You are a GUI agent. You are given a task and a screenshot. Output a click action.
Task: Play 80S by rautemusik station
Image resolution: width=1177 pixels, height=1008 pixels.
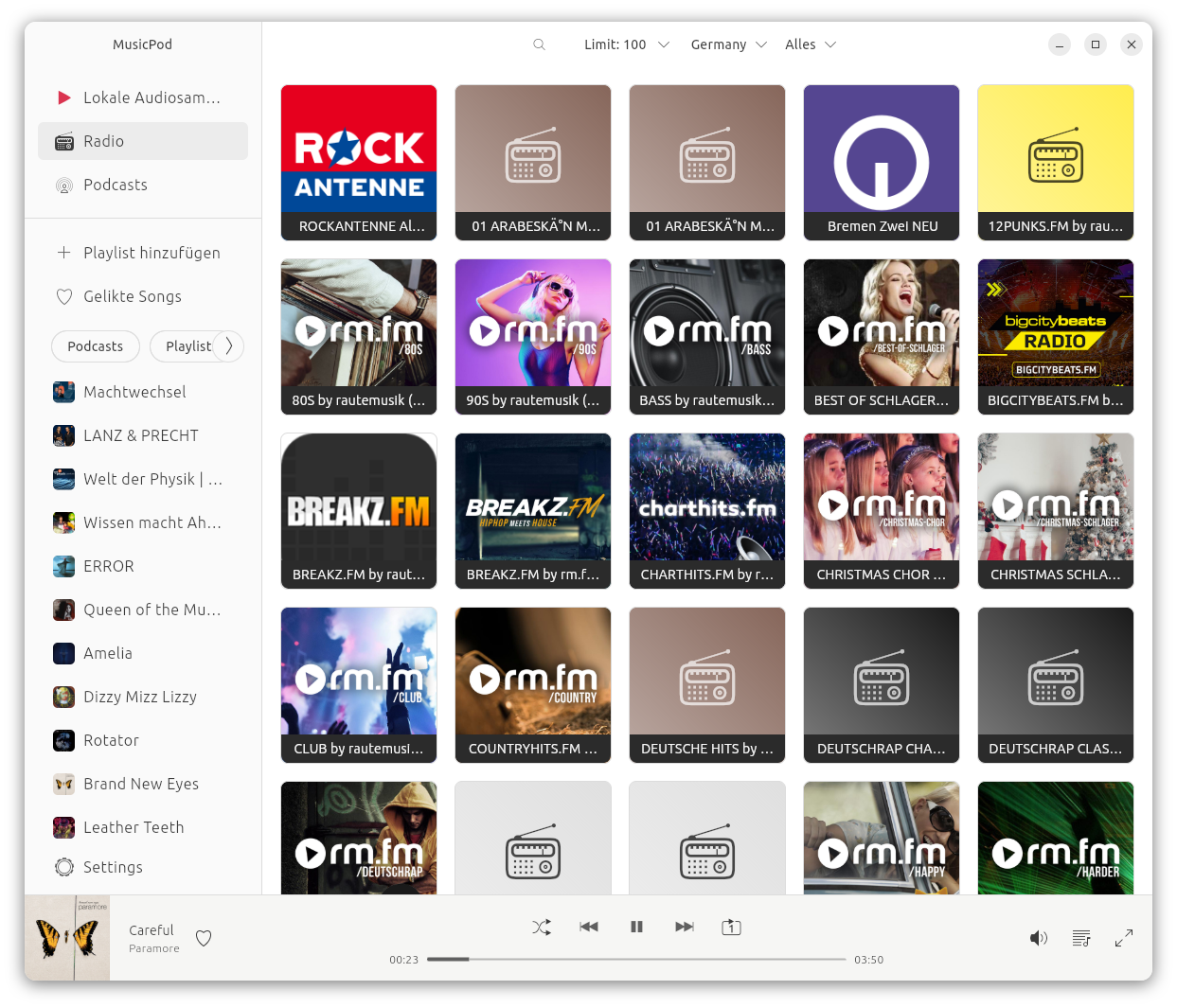[359, 337]
